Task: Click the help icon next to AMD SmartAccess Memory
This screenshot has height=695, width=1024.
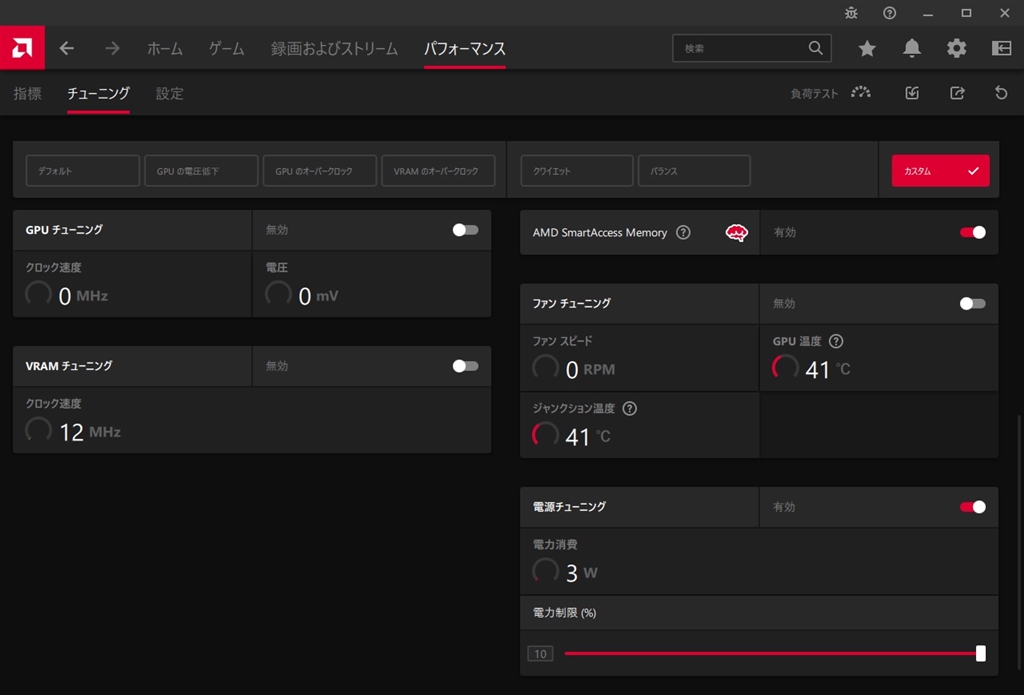Action: click(683, 233)
